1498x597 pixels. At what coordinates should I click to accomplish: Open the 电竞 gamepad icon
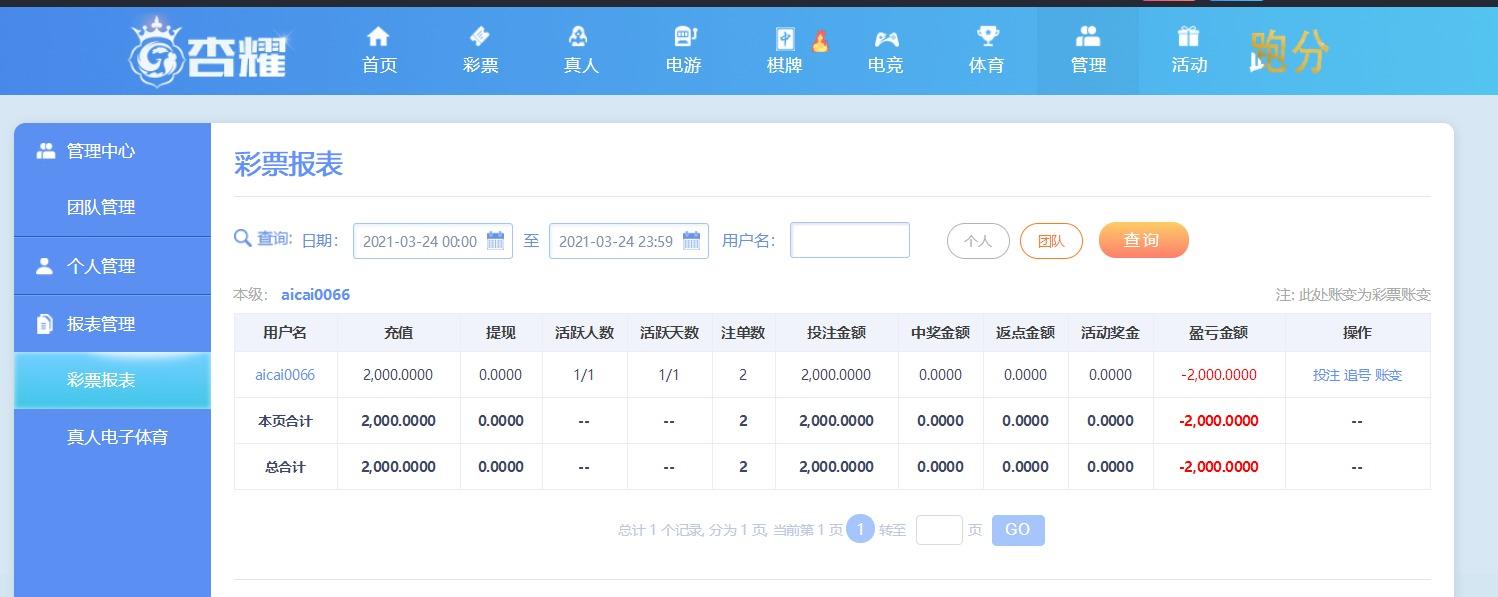pyautogui.click(x=886, y=39)
